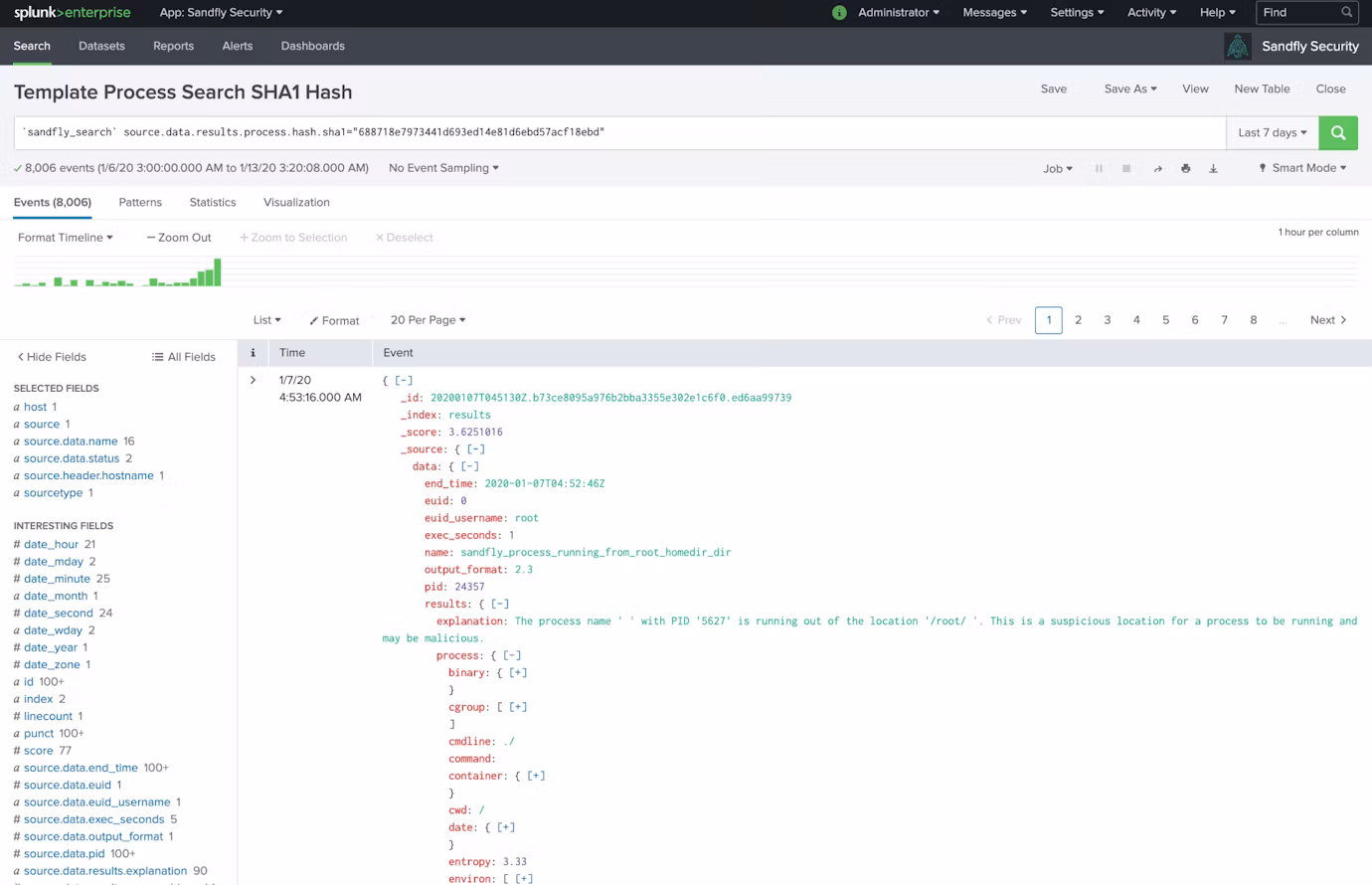Open the No Event Sampling dropdown
1372x885 pixels.
click(443, 168)
